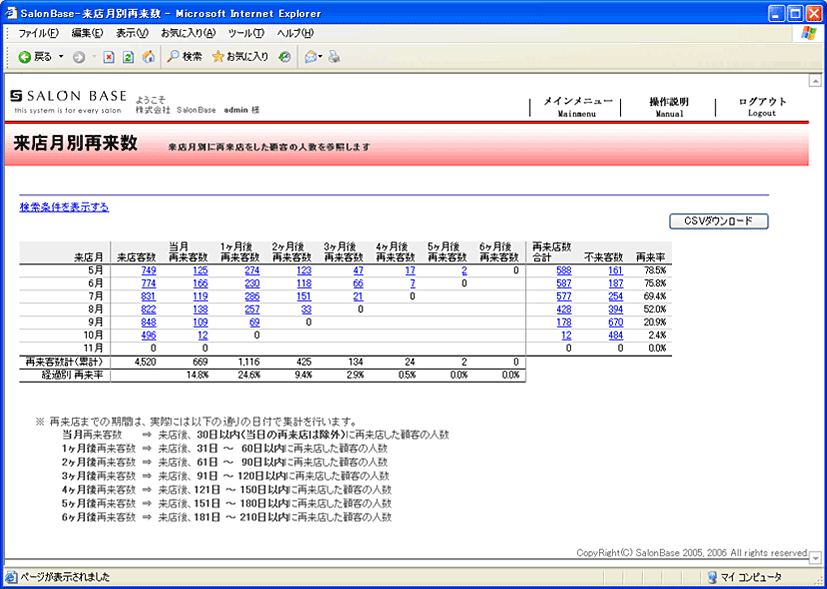Open the 496 visitors link for 10月
This screenshot has height=589, width=827.
coord(149,335)
